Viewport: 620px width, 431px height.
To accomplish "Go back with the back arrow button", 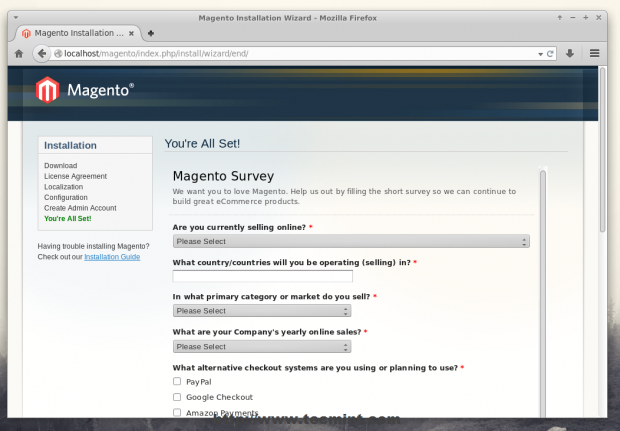I will pyautogui.click(x=41, y=53).
